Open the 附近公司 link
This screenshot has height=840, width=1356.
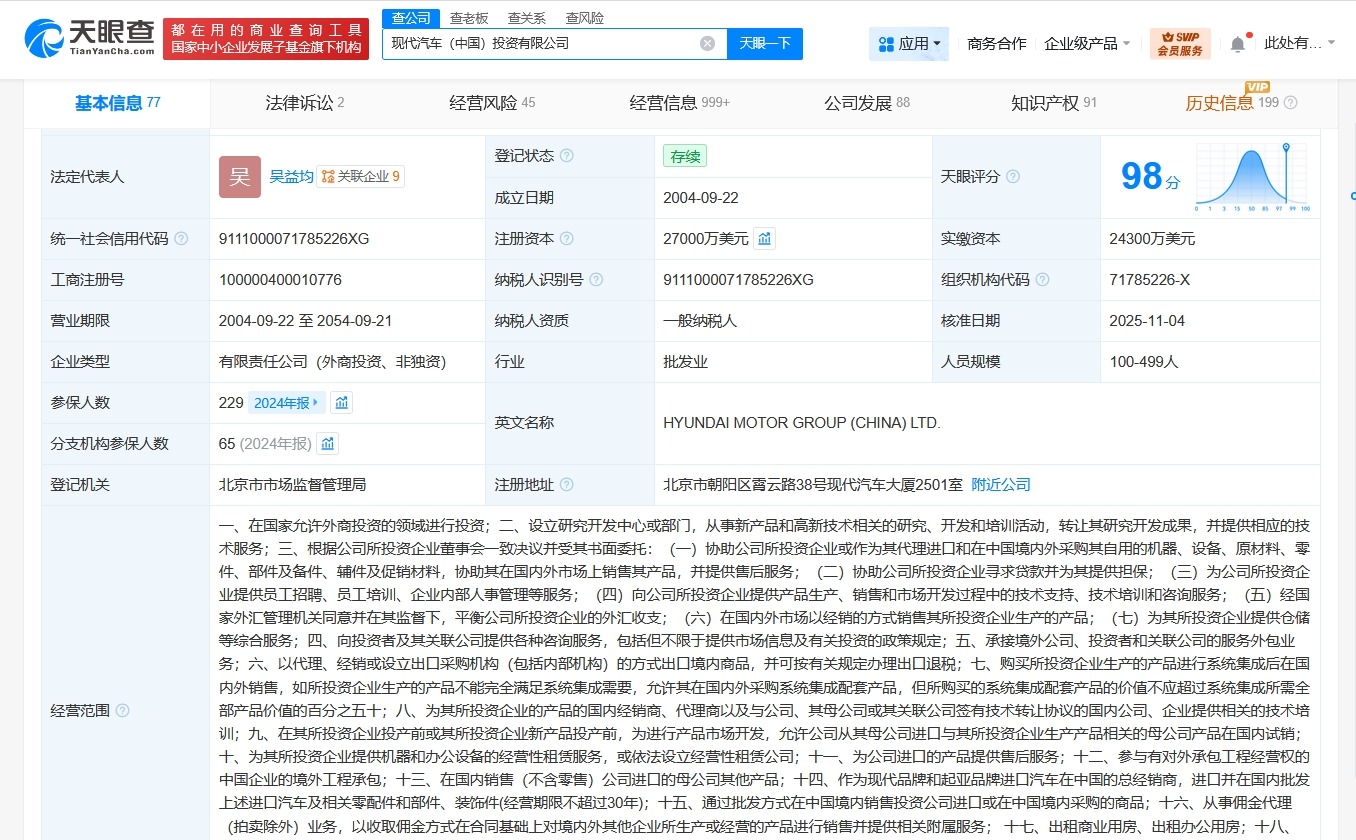pyautogui.click(x=1001, y=484)
